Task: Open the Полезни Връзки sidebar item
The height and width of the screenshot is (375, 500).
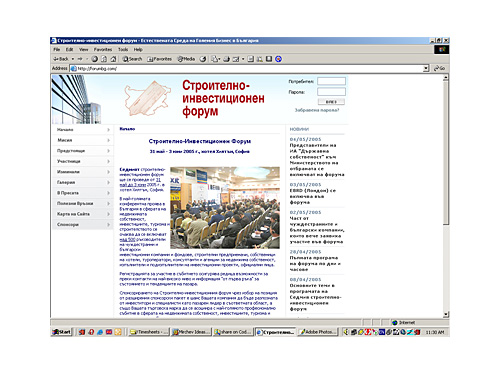Action: pos(82,203)
